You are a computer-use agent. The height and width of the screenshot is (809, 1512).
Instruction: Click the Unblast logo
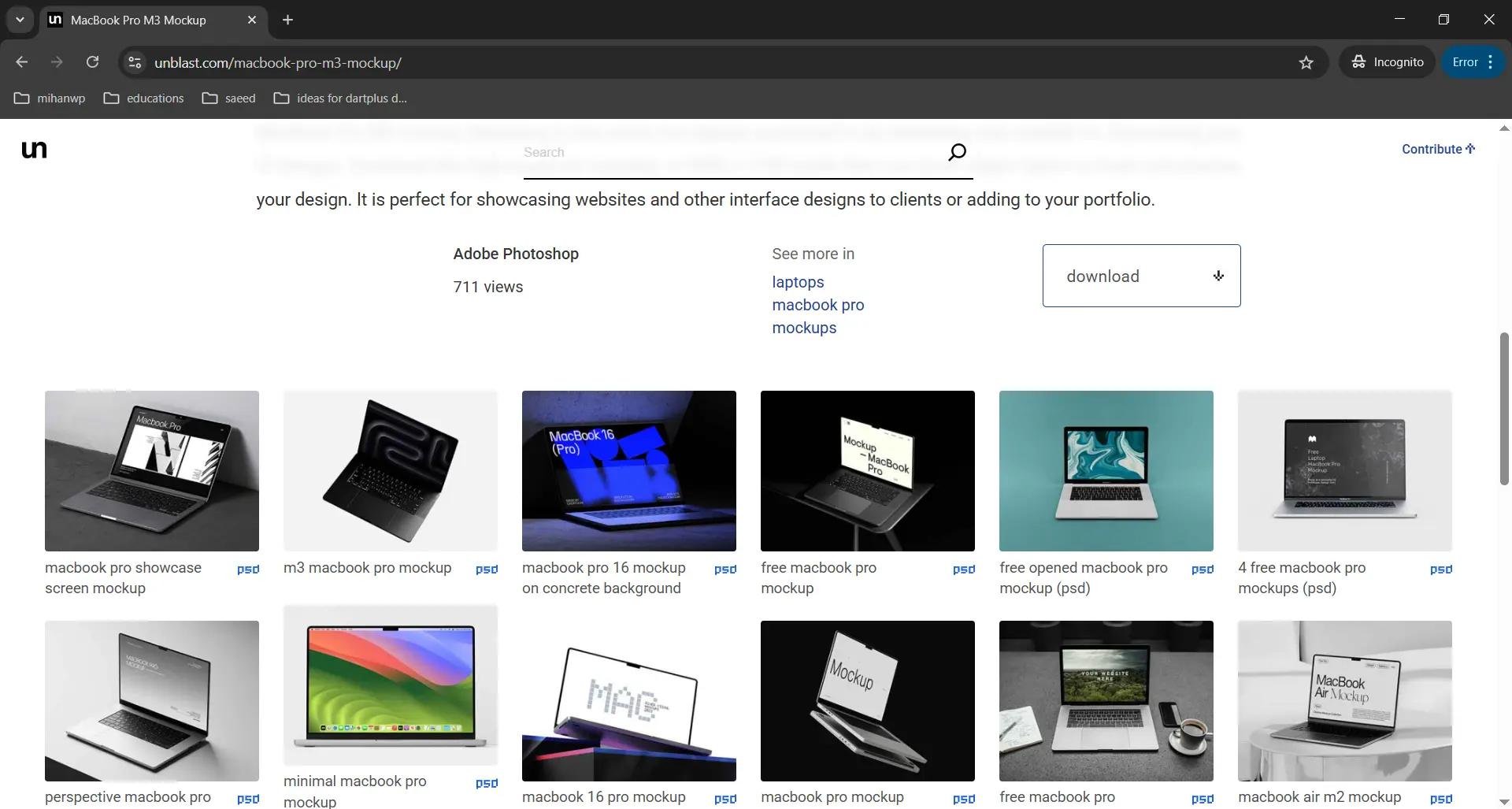click(x=34, y=150)
